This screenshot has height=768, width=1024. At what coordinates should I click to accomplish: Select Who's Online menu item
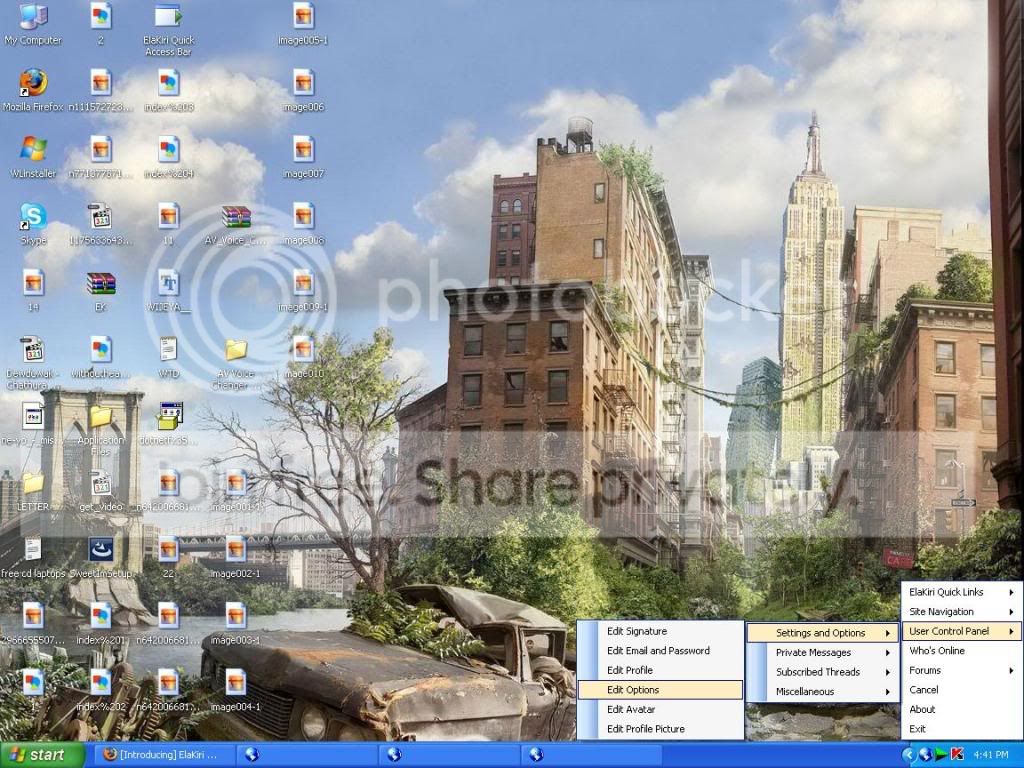coord(961,650)
